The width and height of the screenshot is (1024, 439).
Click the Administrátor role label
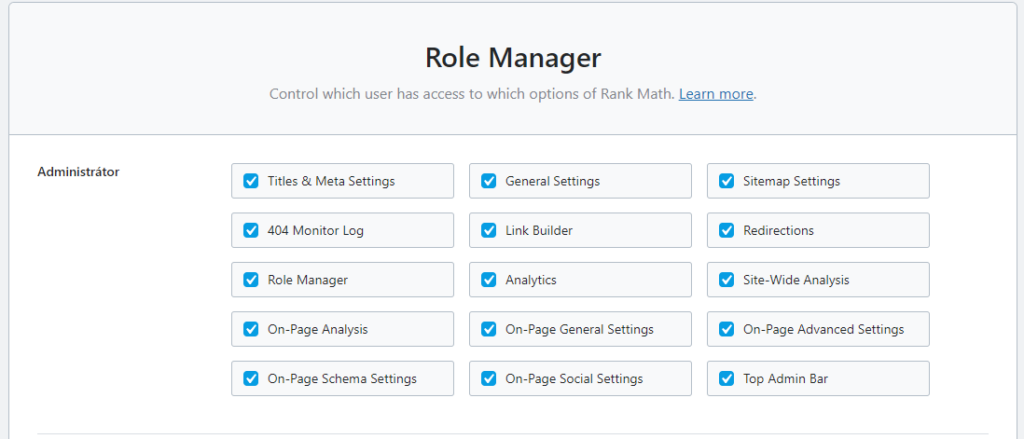78,172
